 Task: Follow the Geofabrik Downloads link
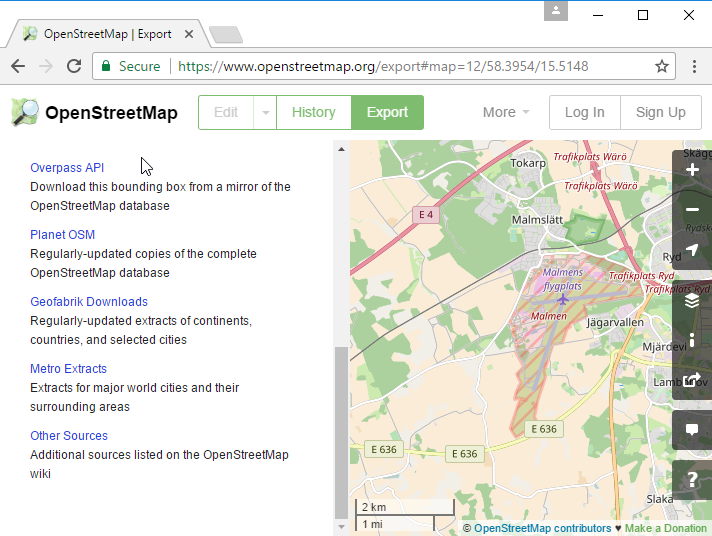click(89, 302)
